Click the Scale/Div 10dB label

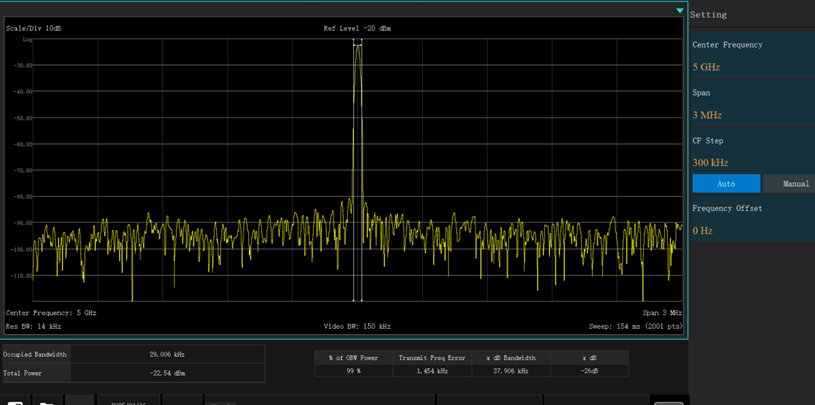pyautogui.click(x=33, y=29)
